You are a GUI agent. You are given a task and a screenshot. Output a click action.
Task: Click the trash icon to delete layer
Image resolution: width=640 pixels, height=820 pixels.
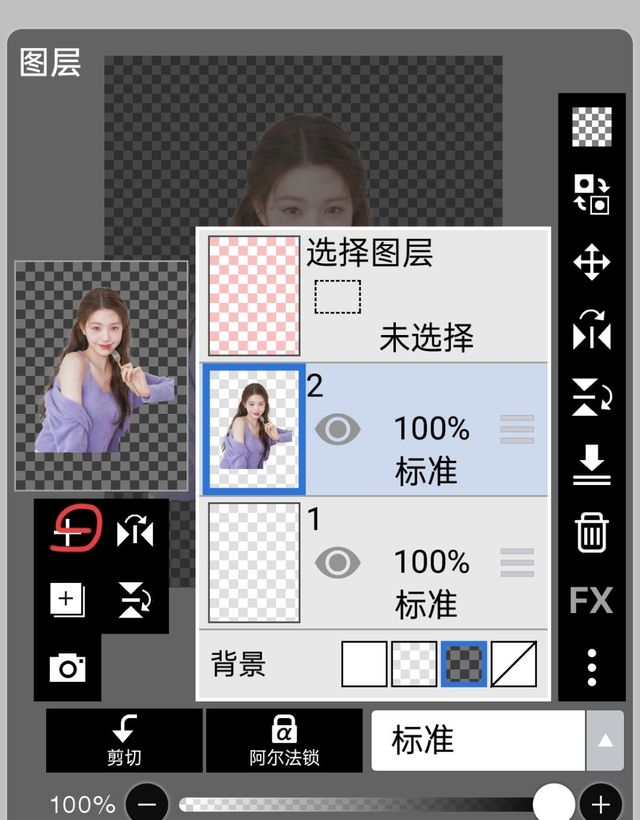click(591, 531)
